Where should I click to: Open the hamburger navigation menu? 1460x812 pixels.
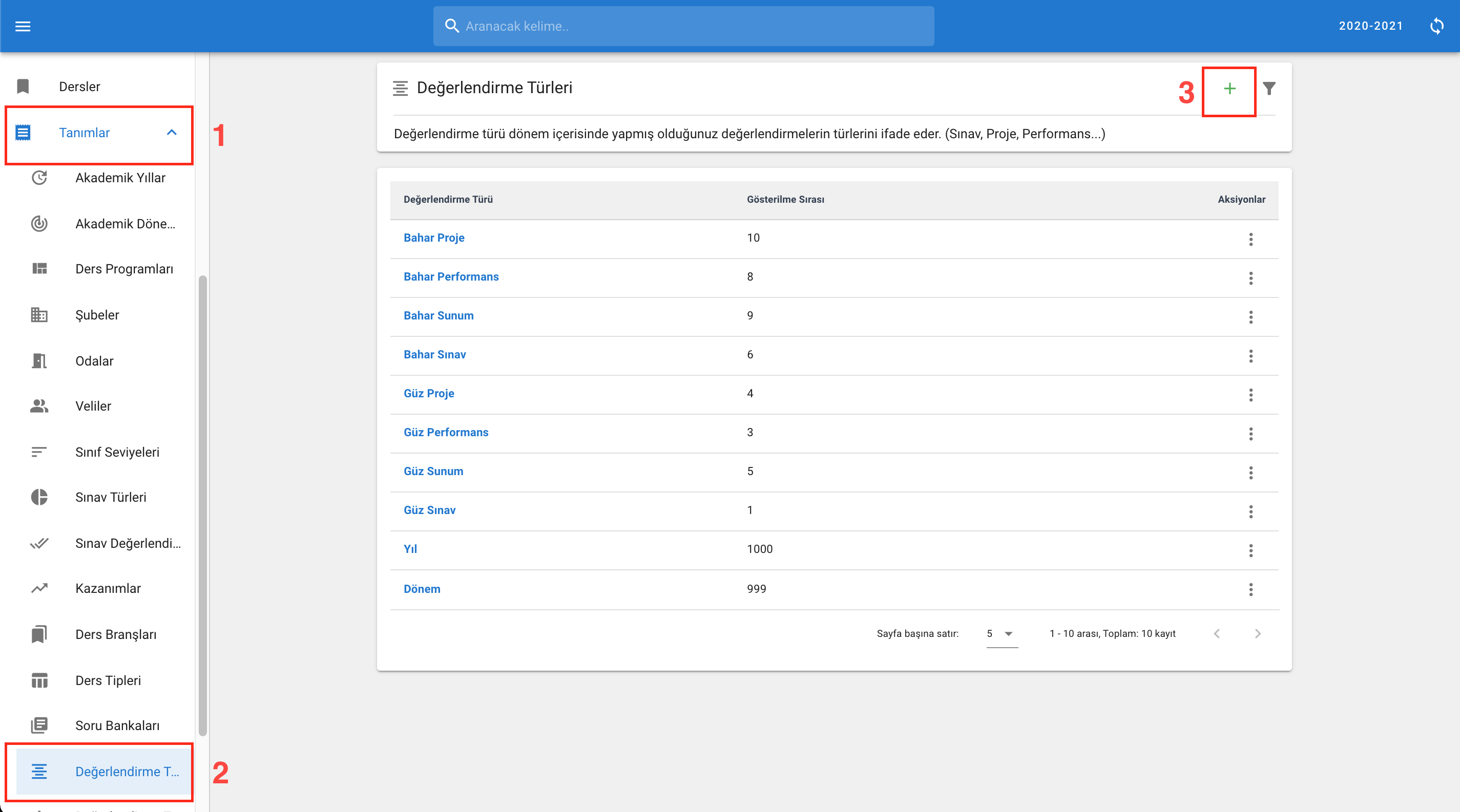[x=23, y=26]
